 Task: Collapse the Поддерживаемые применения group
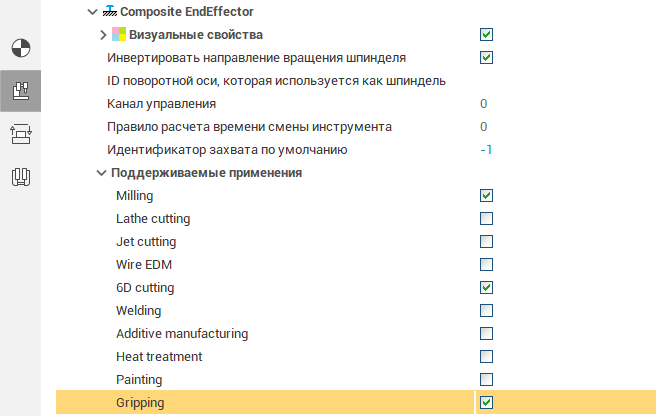click(101, 173)
